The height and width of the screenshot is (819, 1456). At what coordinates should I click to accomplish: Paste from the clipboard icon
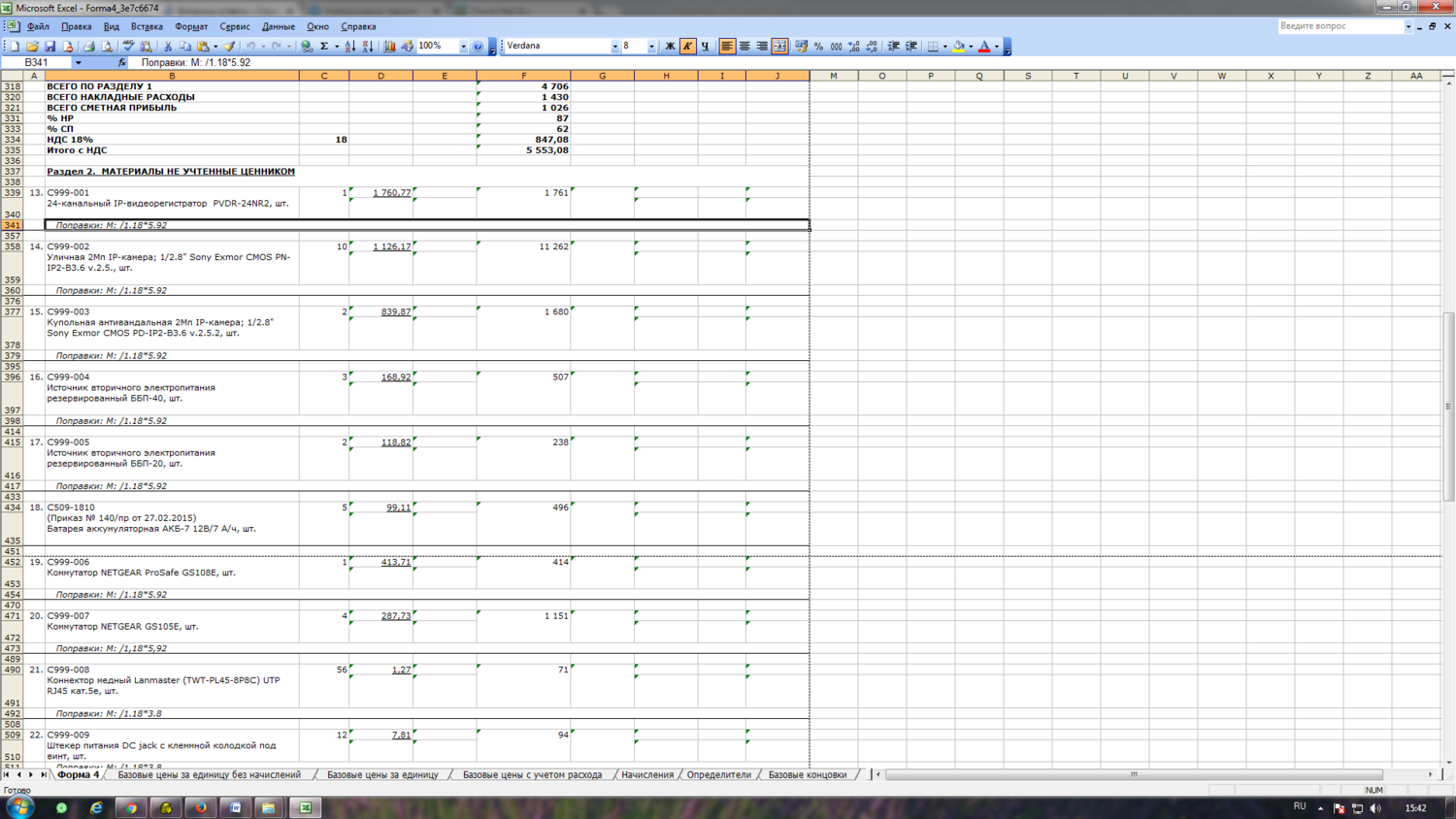pyautogui.click(x=203, y=46)
